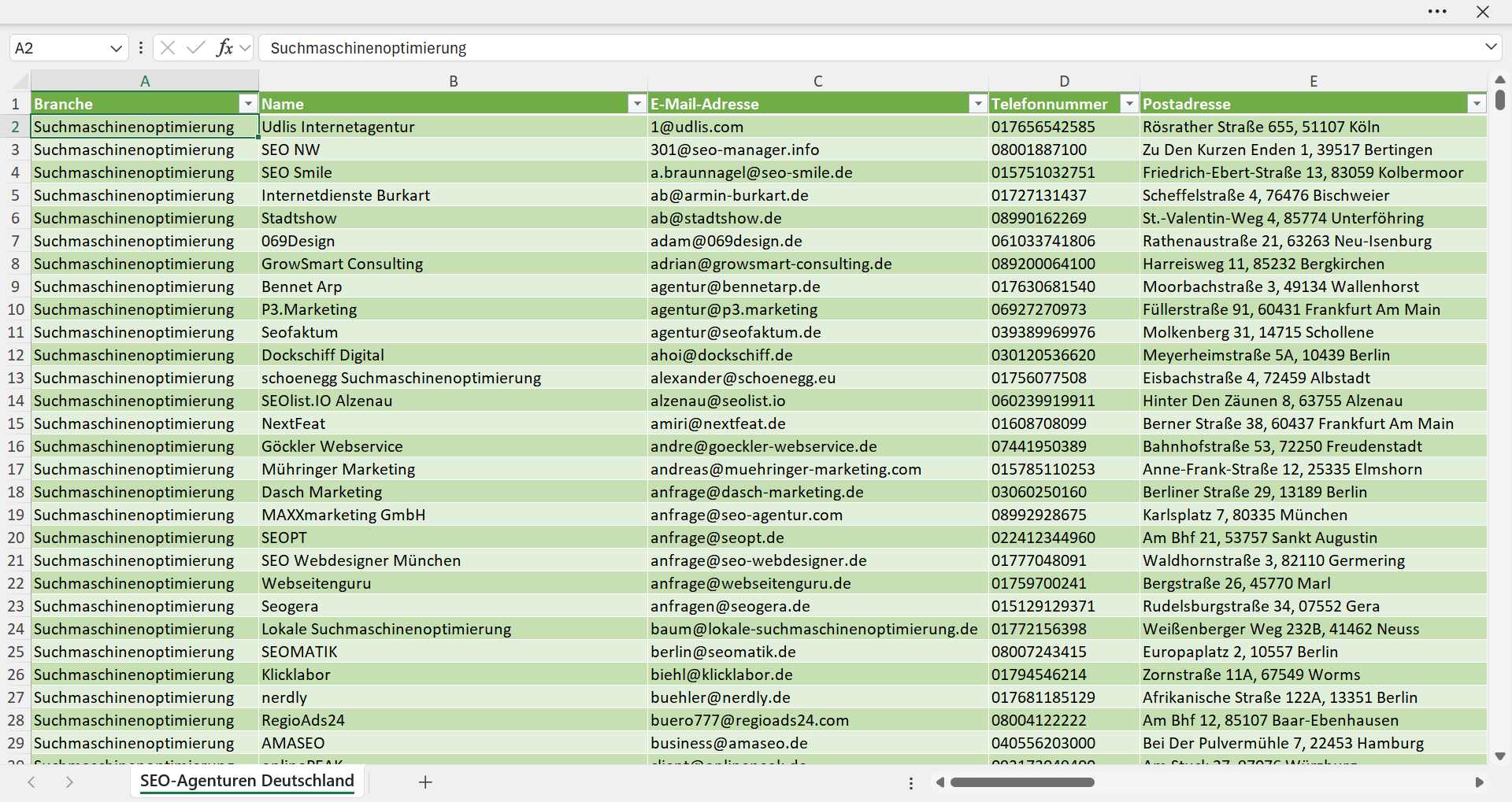Select the cell NextFeat
1512x802 pixels.
pos(453,423)
